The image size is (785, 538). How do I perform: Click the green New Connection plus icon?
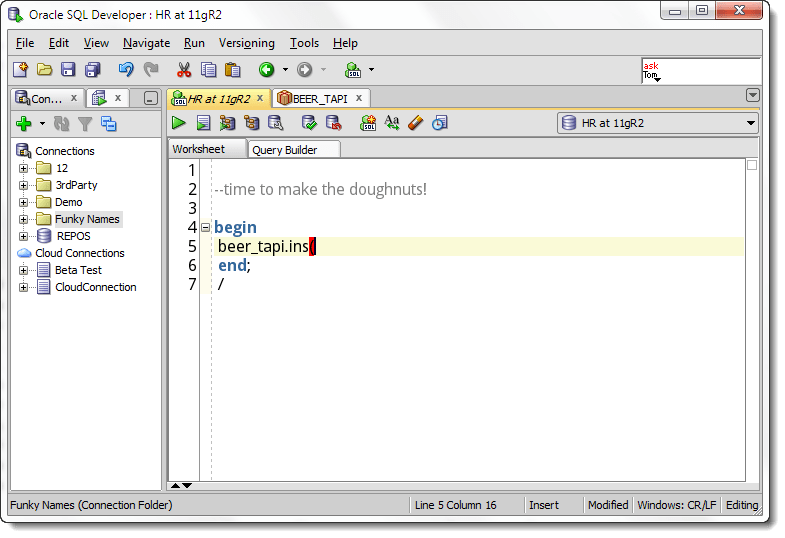tap(24, 123)
